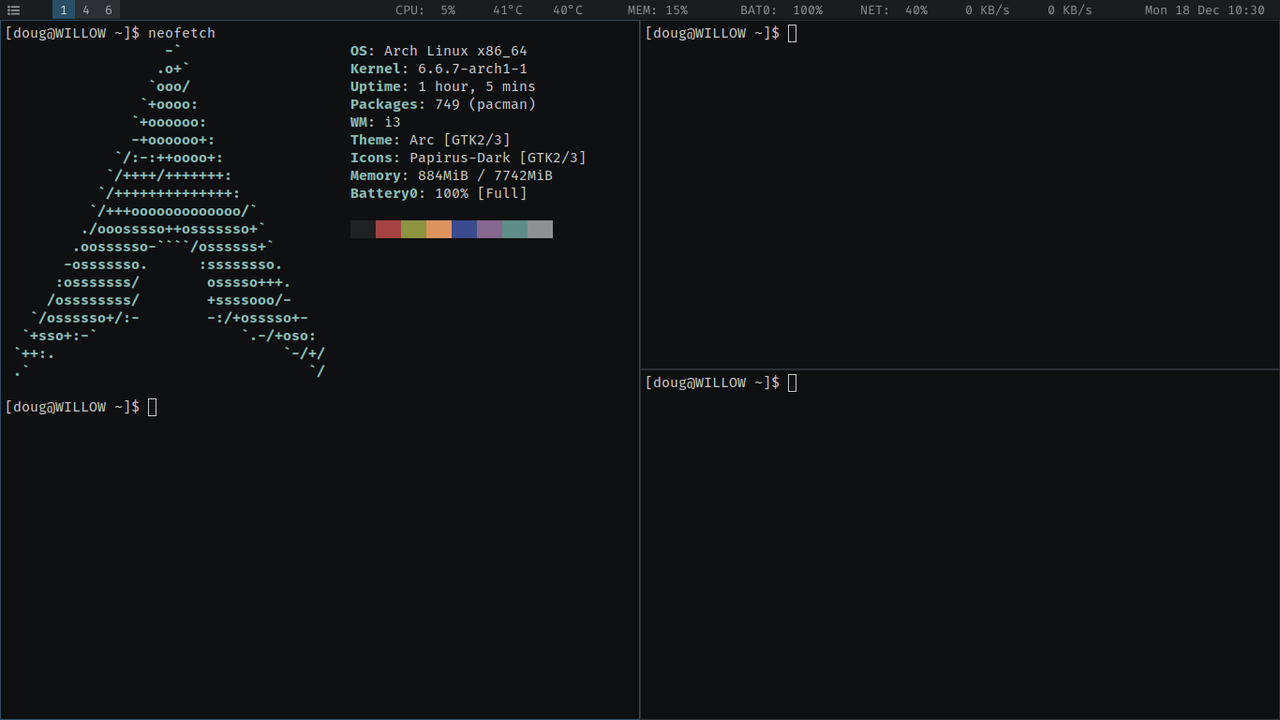The height and width of the screenshot is (720, 1280).
Task: Click the Arch Linux ASCII logo
Action: tap(170, 211)
